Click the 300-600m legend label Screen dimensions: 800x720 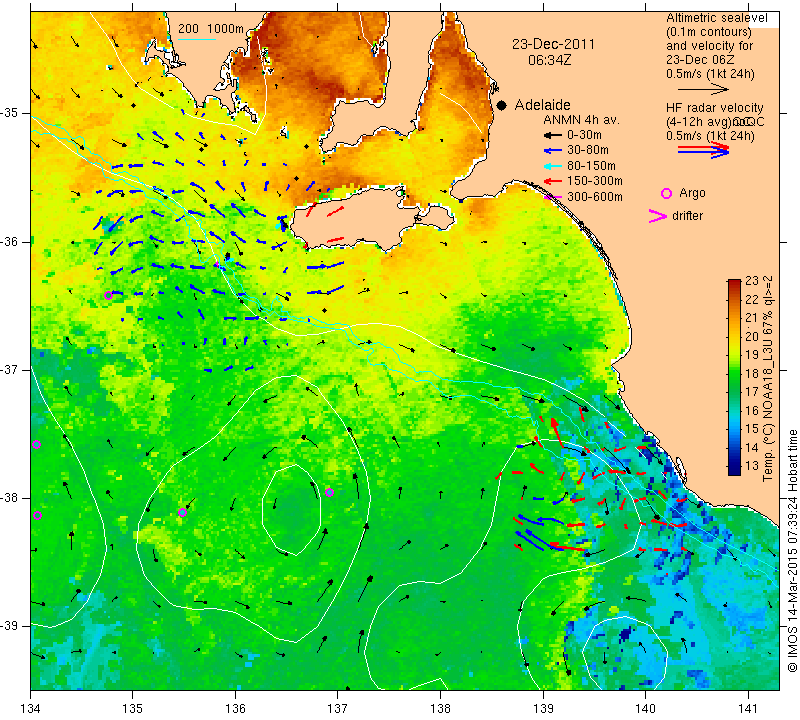(595, 196)
